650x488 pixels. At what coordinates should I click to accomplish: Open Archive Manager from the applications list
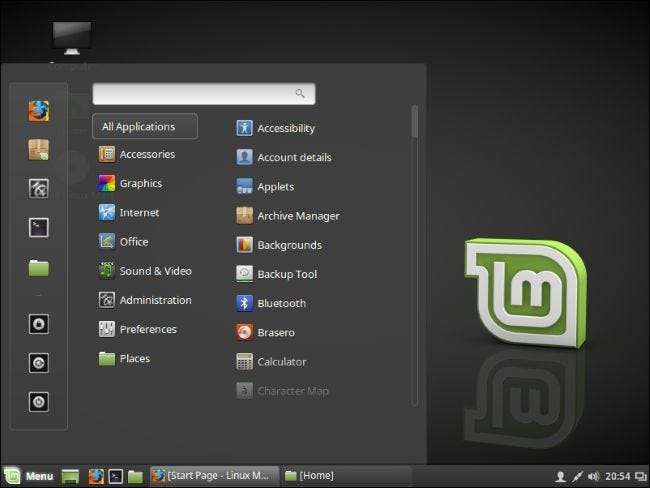click(297, 216)
